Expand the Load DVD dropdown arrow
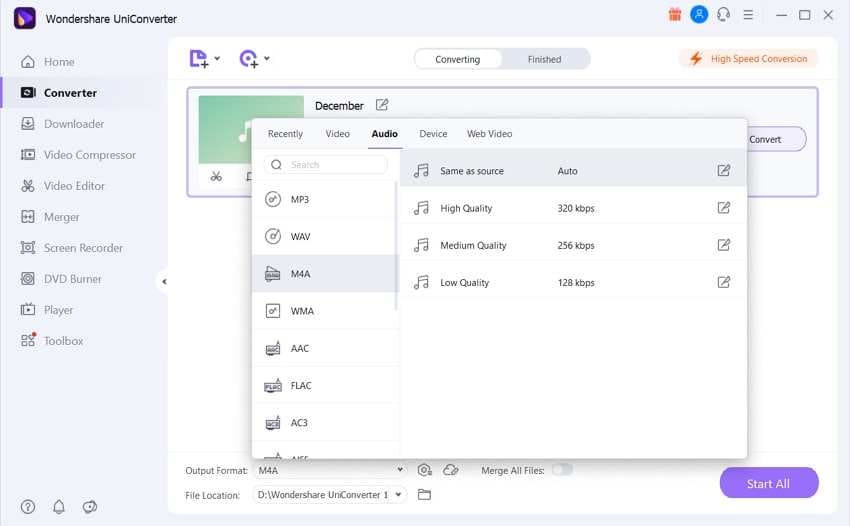The width and height of the screenshot is (850, 526). point(267,58)
